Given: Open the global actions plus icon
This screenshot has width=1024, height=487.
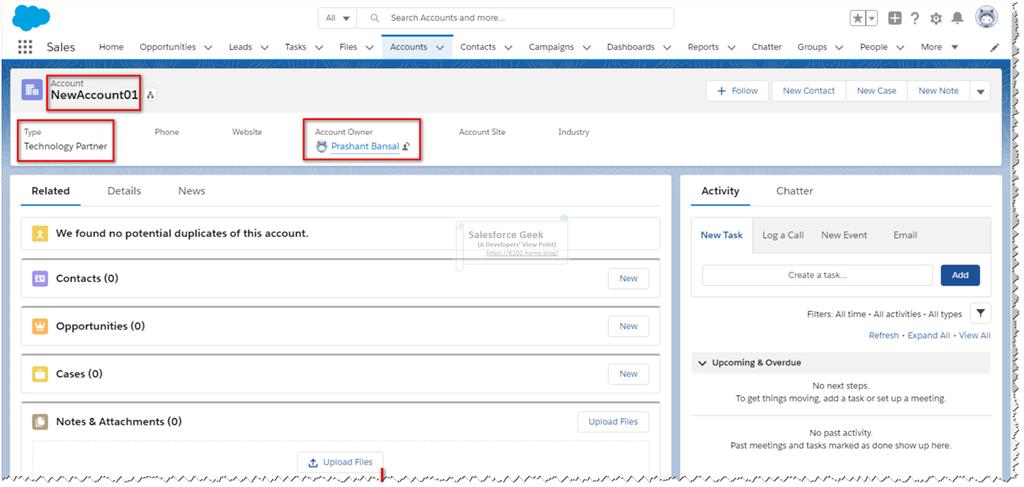Looking at the screenshot, I should 895,18.
